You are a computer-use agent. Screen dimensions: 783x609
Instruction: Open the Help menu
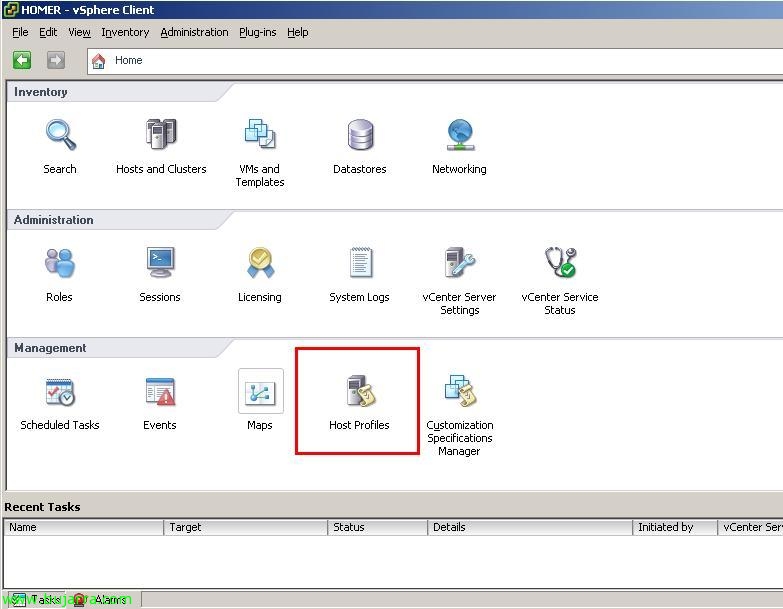point(298,32)
